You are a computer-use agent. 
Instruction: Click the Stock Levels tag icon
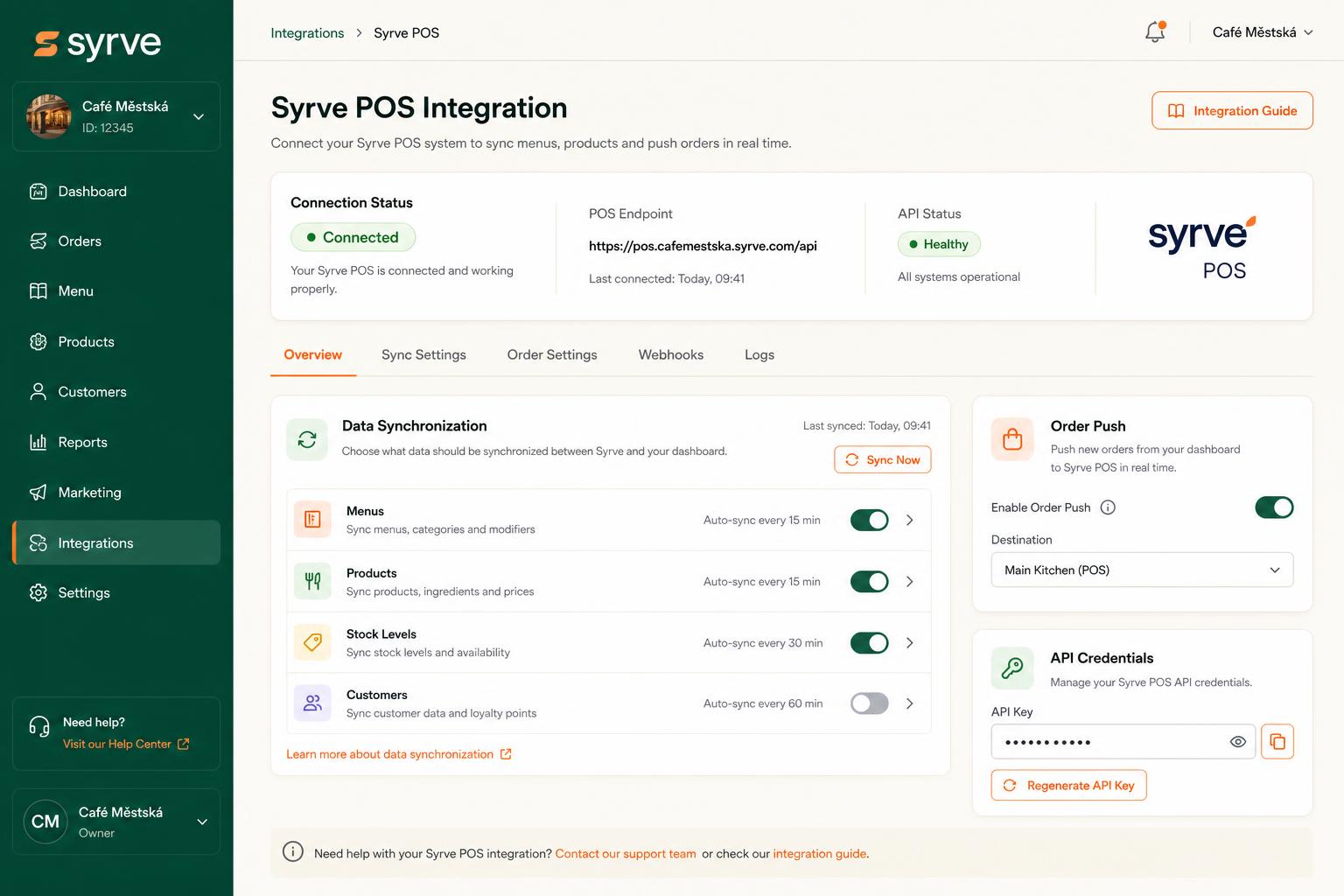pos(312,642)
